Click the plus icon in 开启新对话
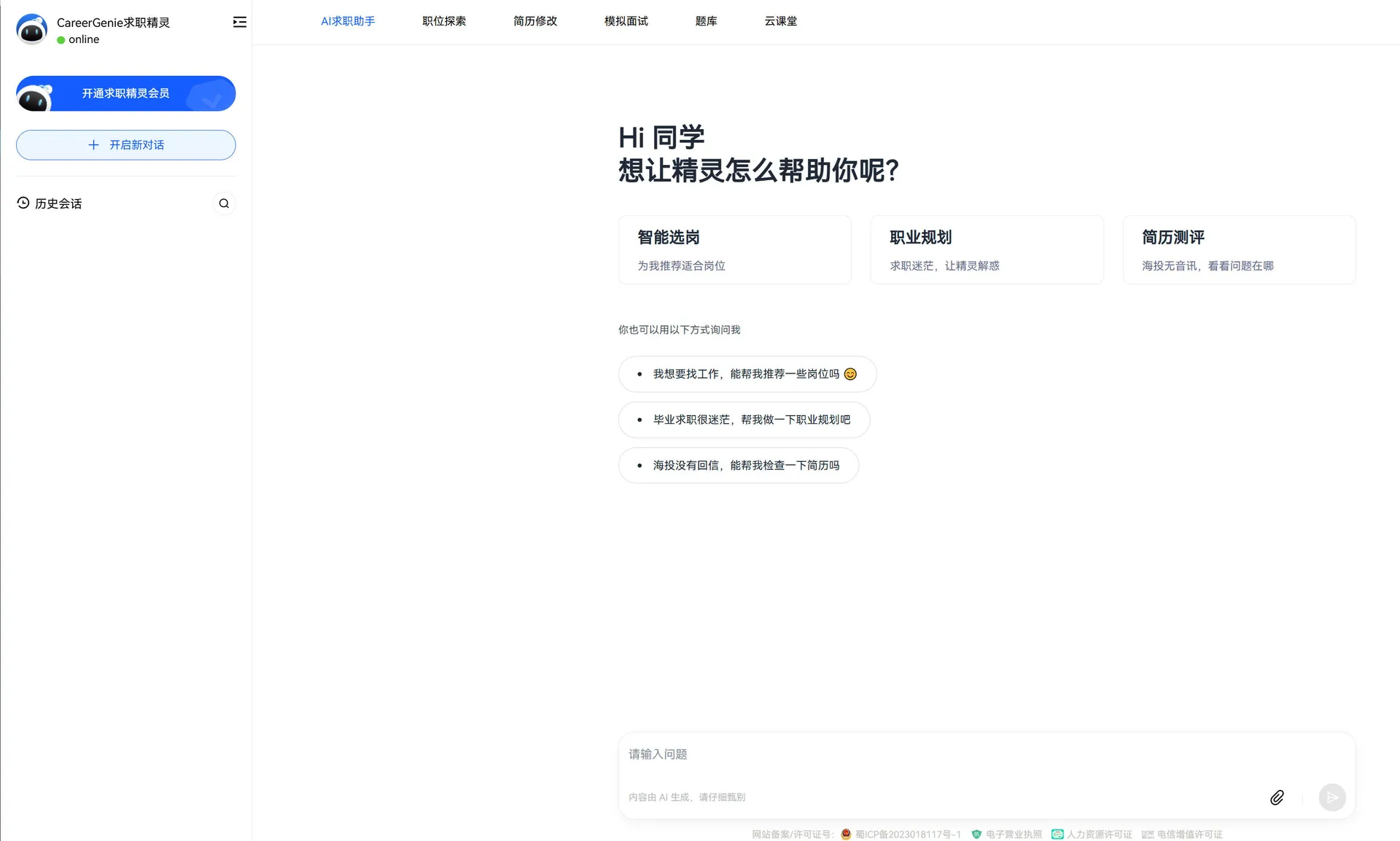Image resolution: width=1400 pixels, height=841 pixels. 93,145
